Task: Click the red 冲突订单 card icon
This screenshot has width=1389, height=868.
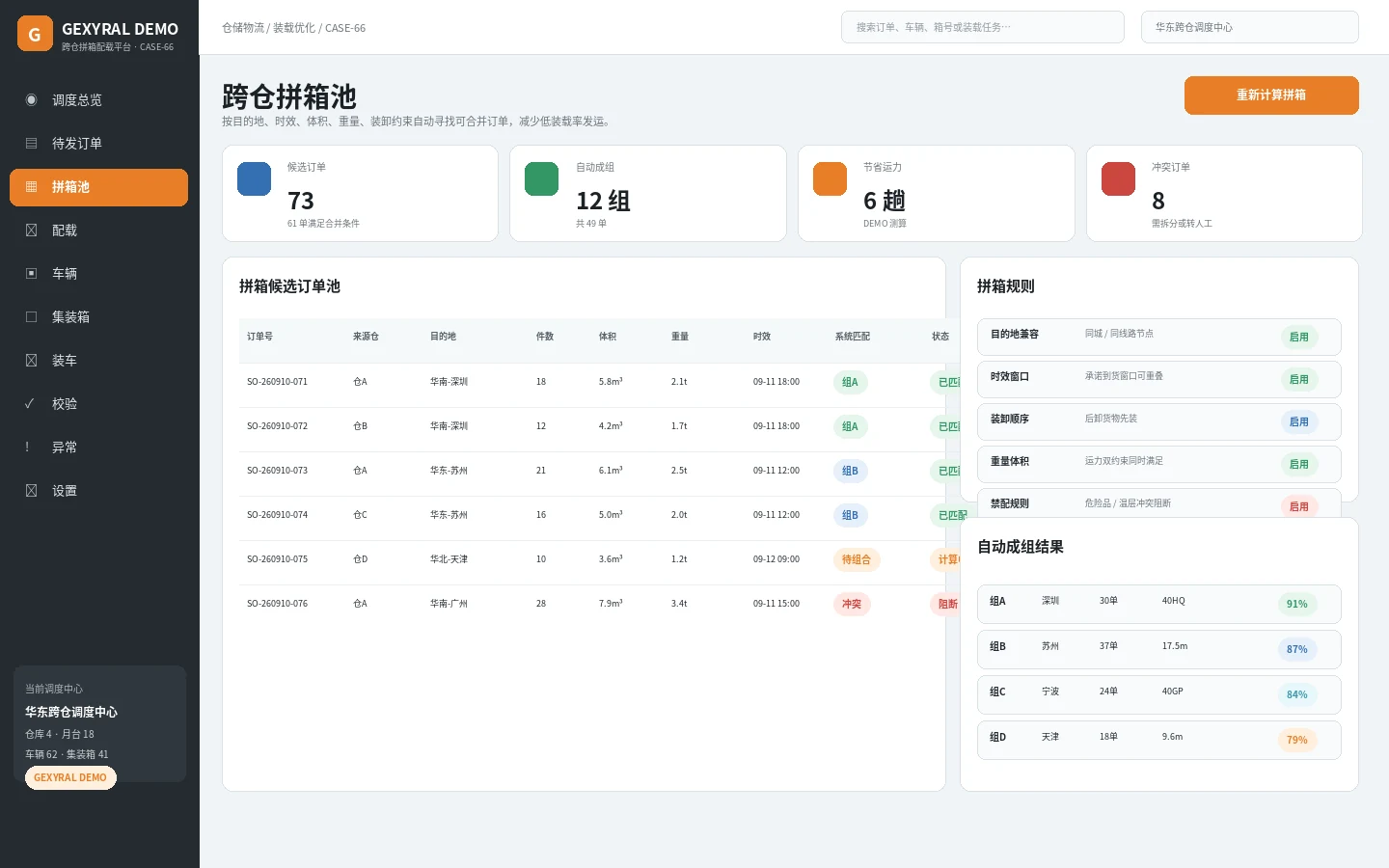Action: pyautogui.click(x=1119, y=179)
